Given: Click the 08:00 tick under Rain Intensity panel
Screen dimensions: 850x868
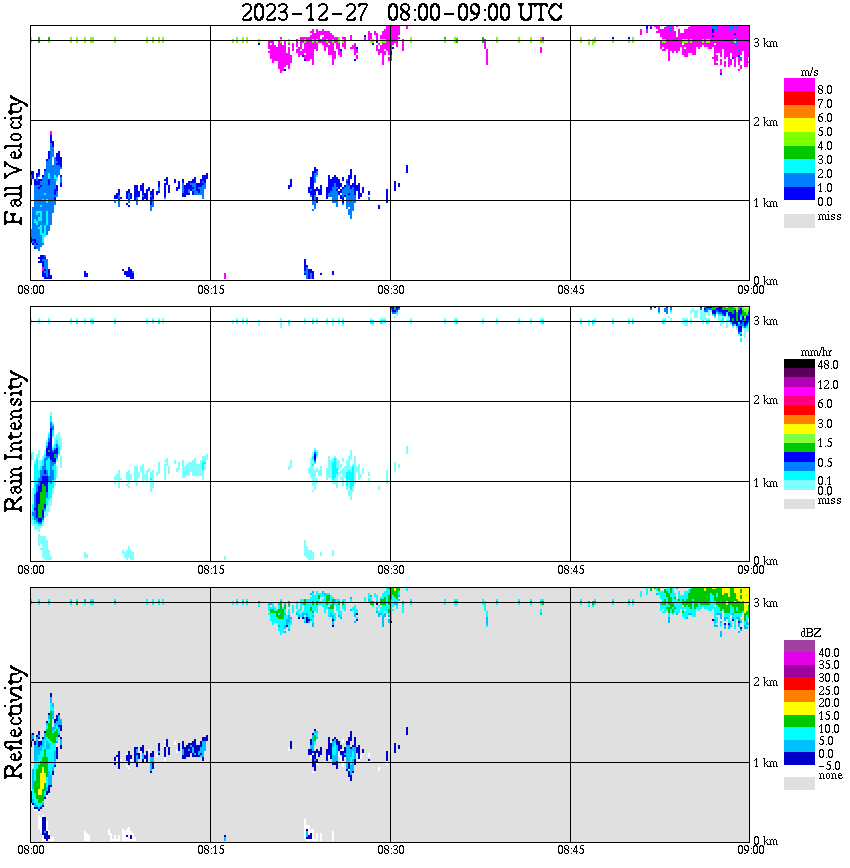Looking at the screenshot, I should [x=30, y=571].
